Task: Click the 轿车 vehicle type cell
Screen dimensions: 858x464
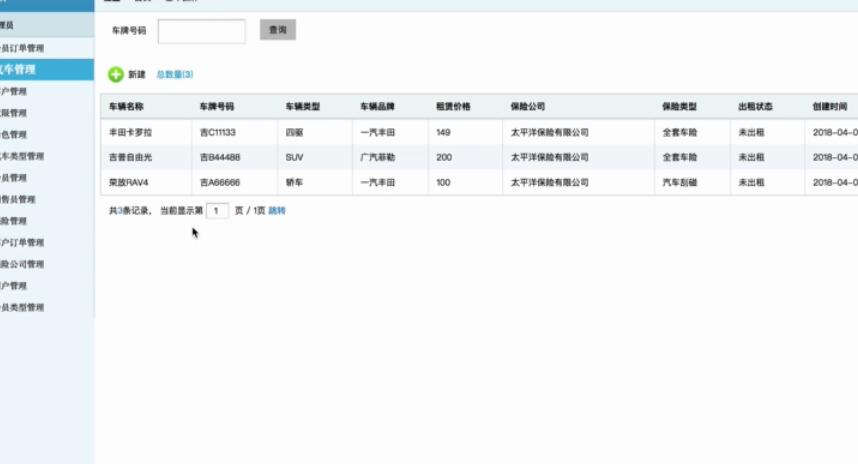Action: point(294,183)
